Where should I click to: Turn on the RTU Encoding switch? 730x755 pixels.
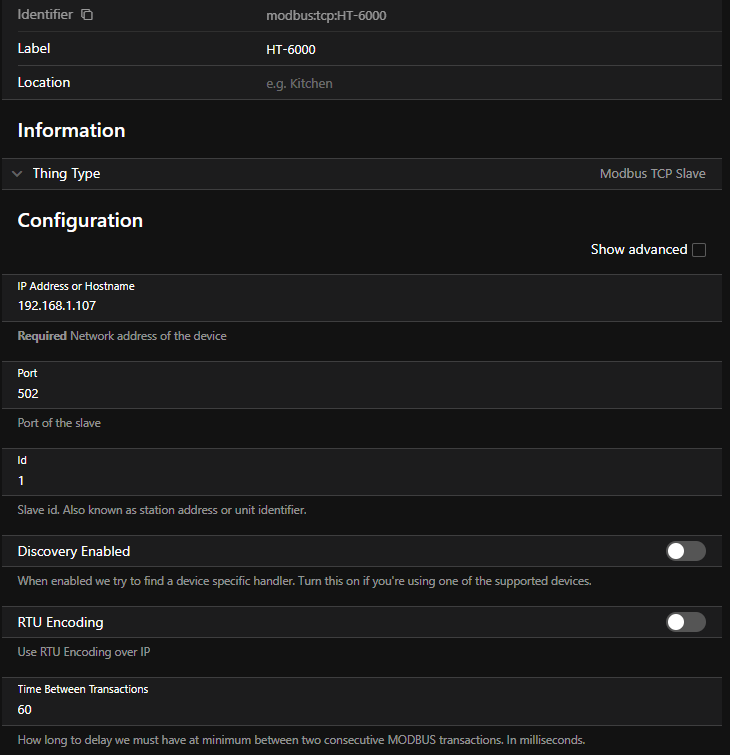[686, 622]
